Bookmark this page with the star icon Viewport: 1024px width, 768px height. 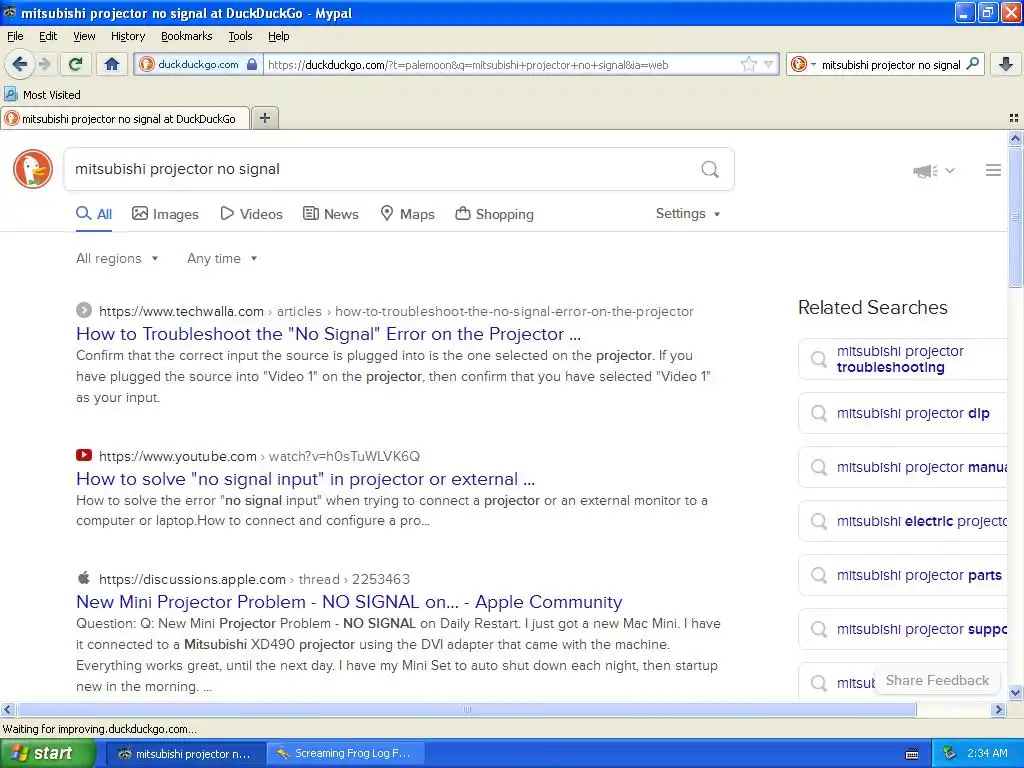click(x=748, y=64)
